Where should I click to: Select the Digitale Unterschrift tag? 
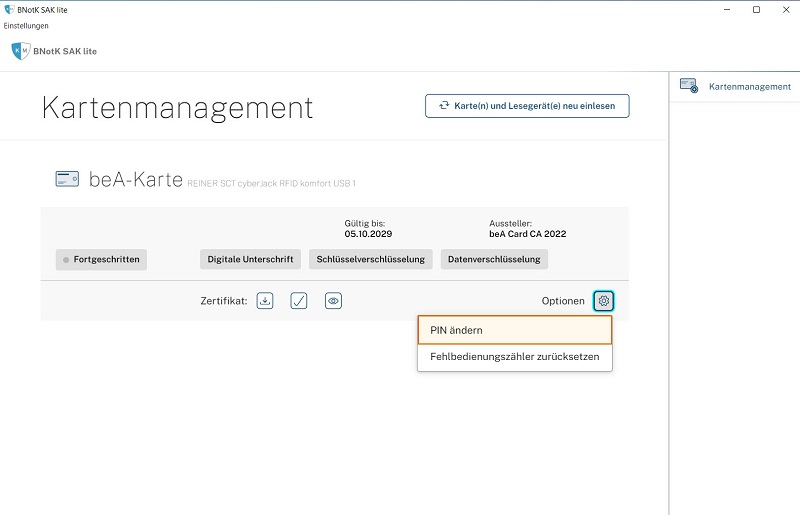tap(250, 259)
